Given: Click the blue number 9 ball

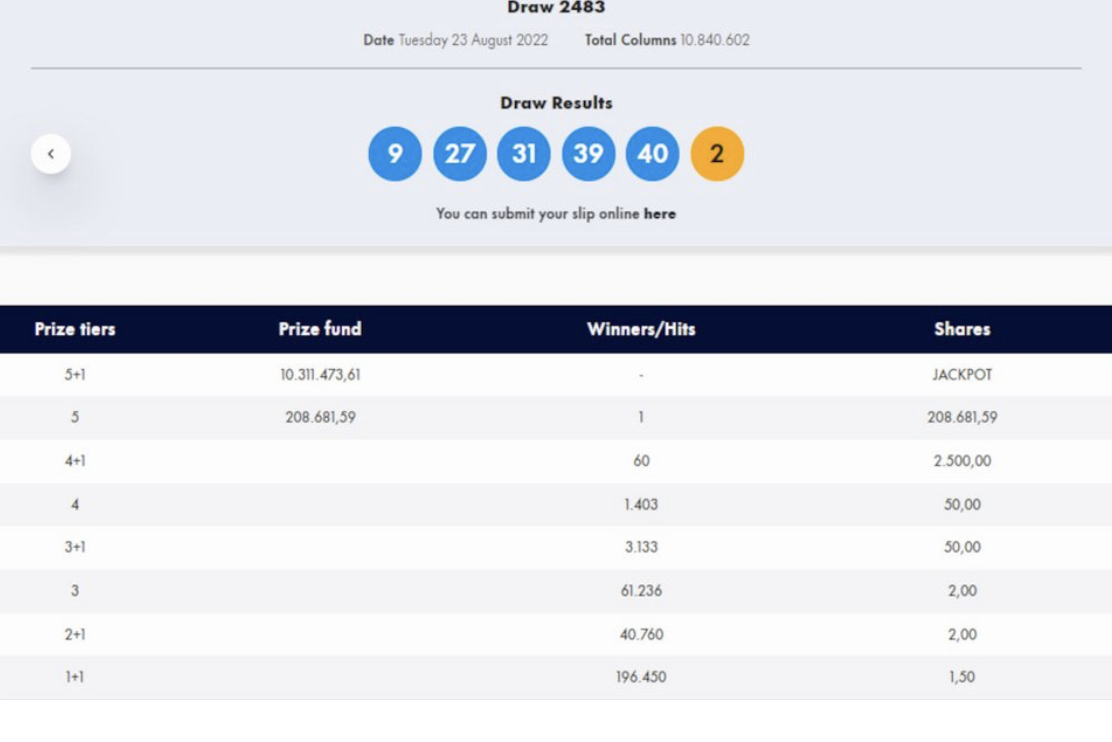Looking at the screenshot, I should pos(395,154).
